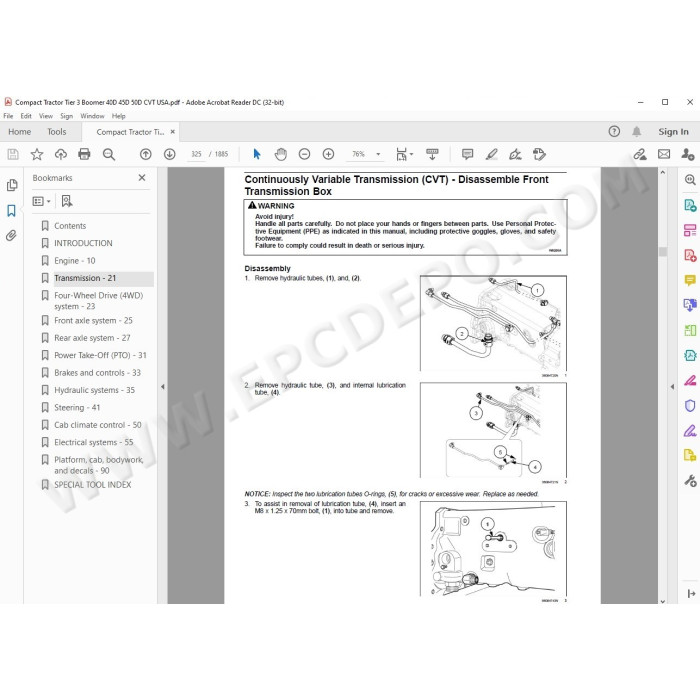Viewport: 700px width, 700px height.
Task: Click the vertical scrollbar thumb
Action: click(663, 251)
